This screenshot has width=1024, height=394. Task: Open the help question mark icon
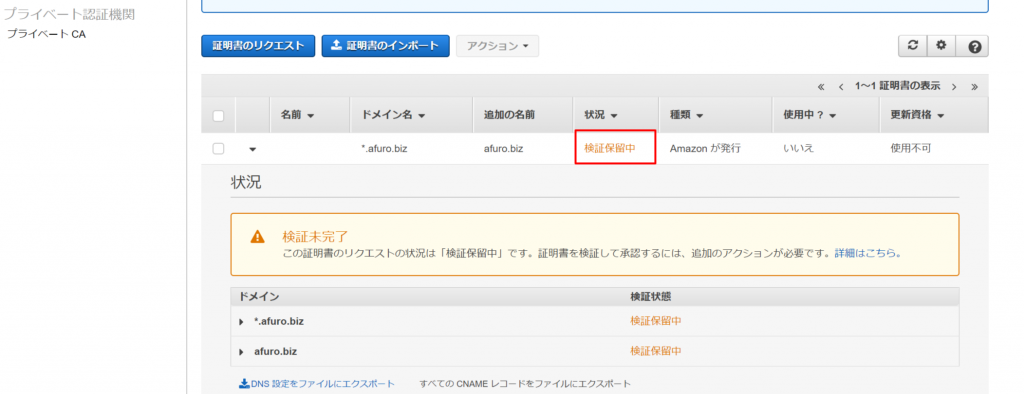point(974,46)
